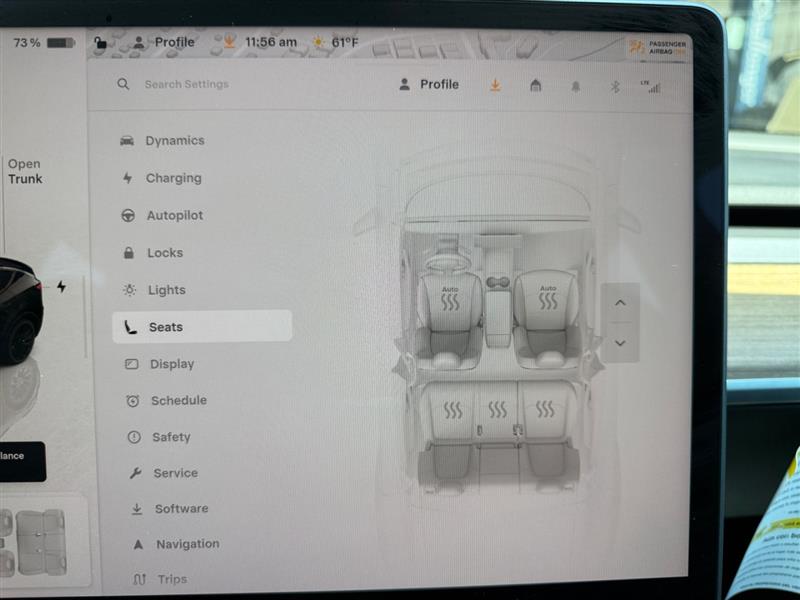
Task: Tap the Open Trunk button
Action: 25,171
